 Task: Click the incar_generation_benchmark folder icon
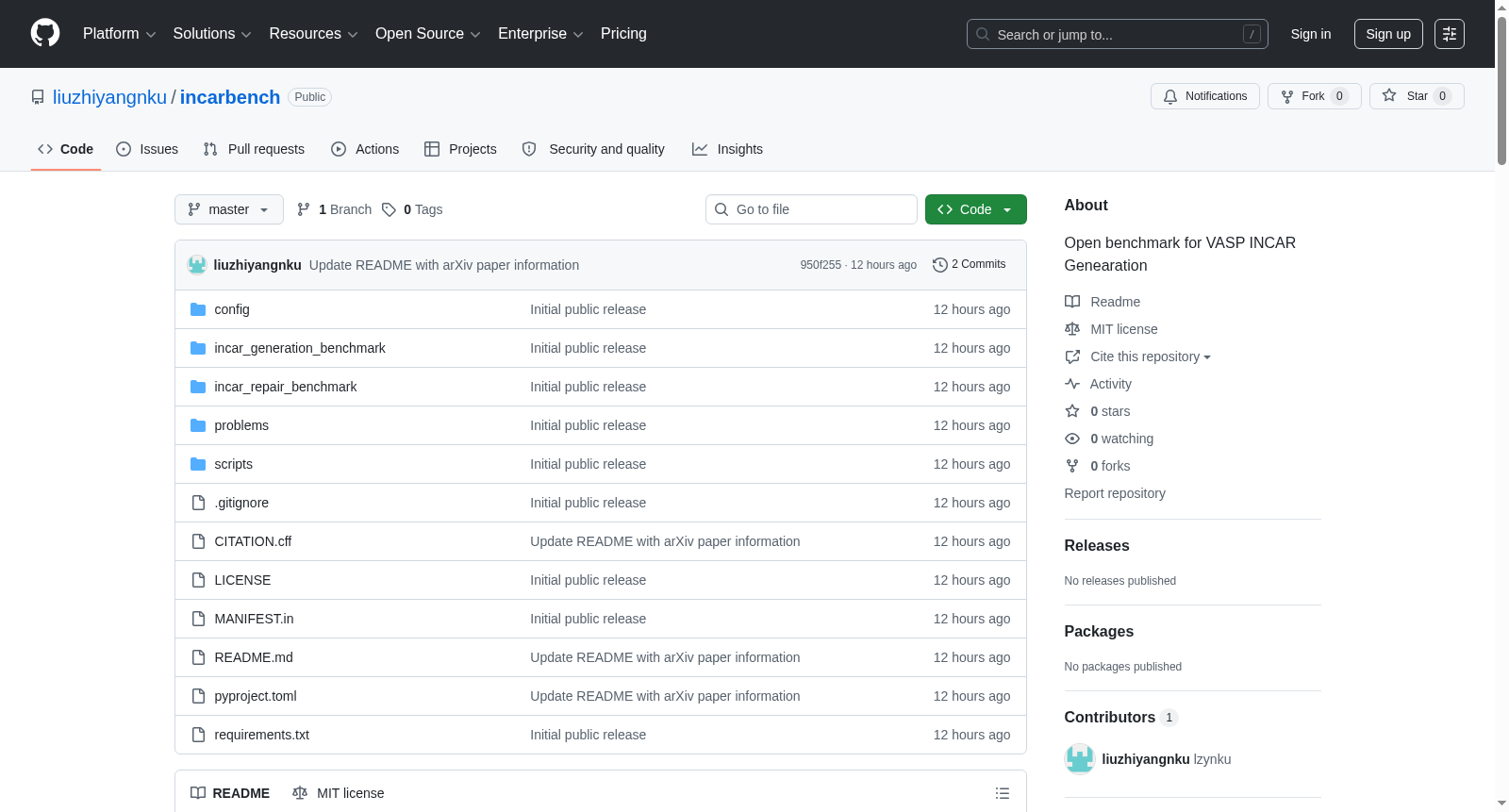(198, 348)
